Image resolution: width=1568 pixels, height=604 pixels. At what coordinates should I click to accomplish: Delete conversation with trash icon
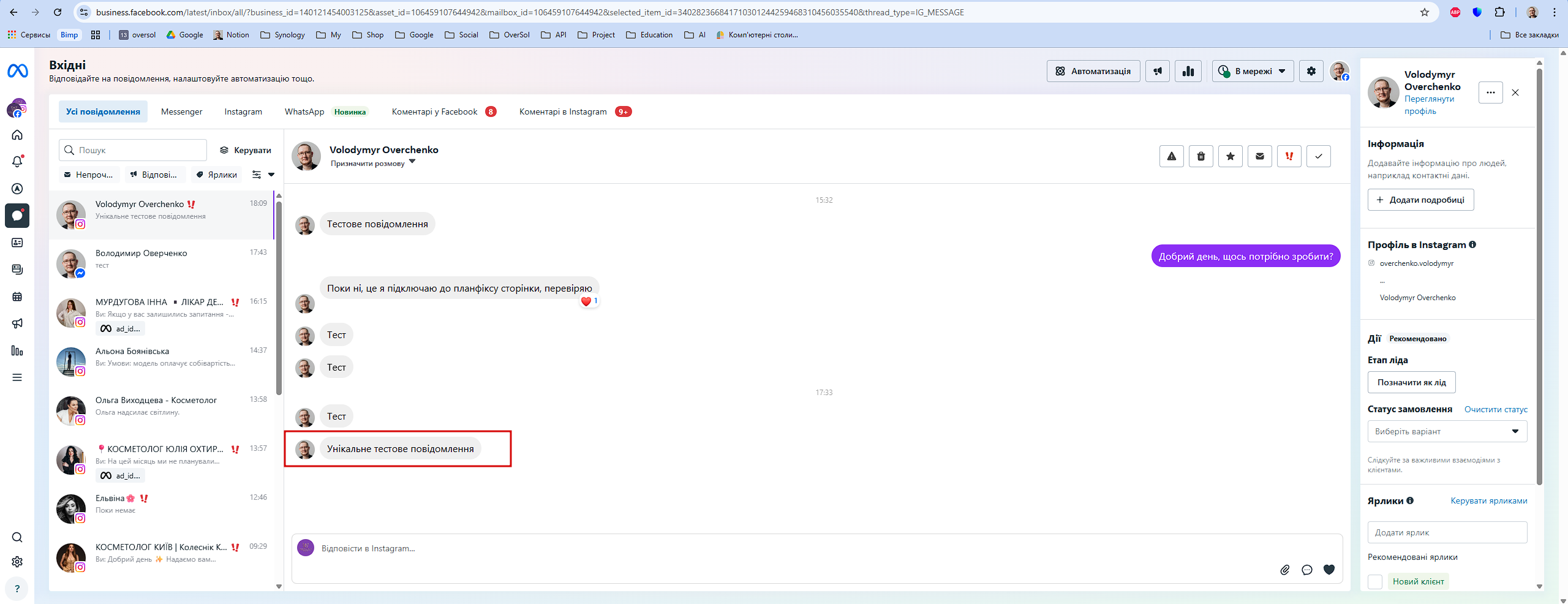coord(1201,156)
